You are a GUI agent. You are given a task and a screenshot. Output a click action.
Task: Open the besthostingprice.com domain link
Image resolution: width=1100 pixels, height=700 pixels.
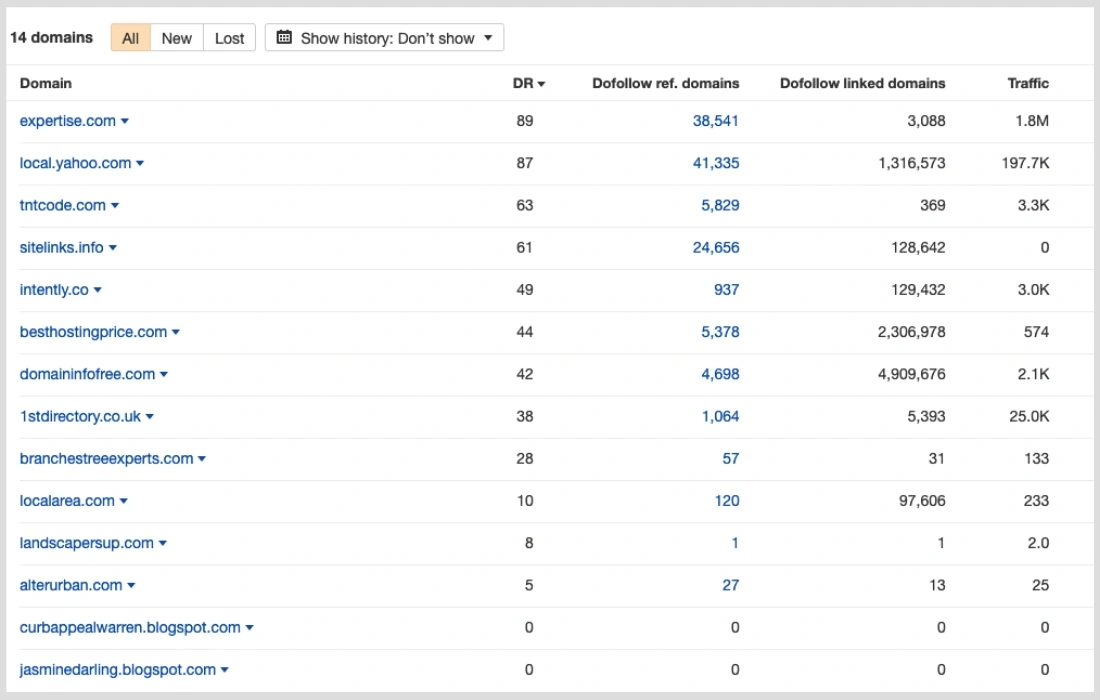(x=93, y=332)
